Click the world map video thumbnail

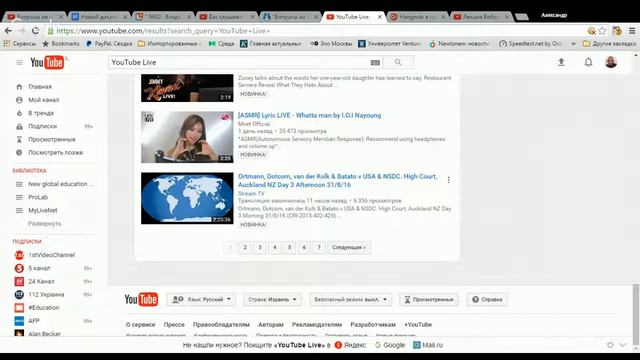(x=187, y=198)
